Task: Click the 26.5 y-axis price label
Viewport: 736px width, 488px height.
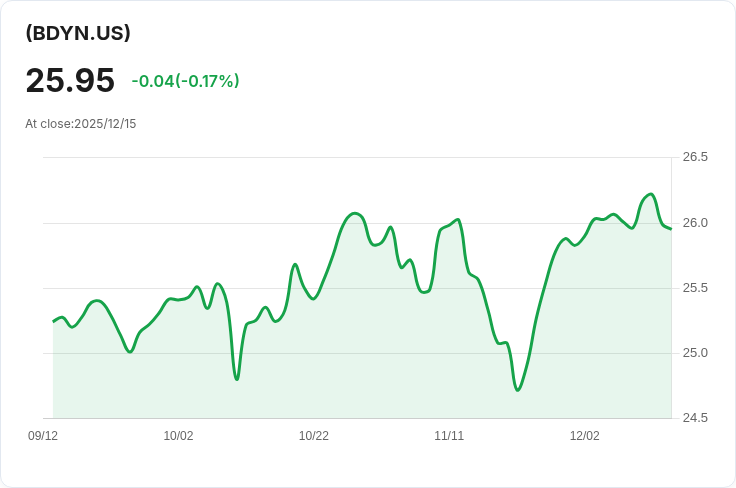Action: (x=695, y=157)
